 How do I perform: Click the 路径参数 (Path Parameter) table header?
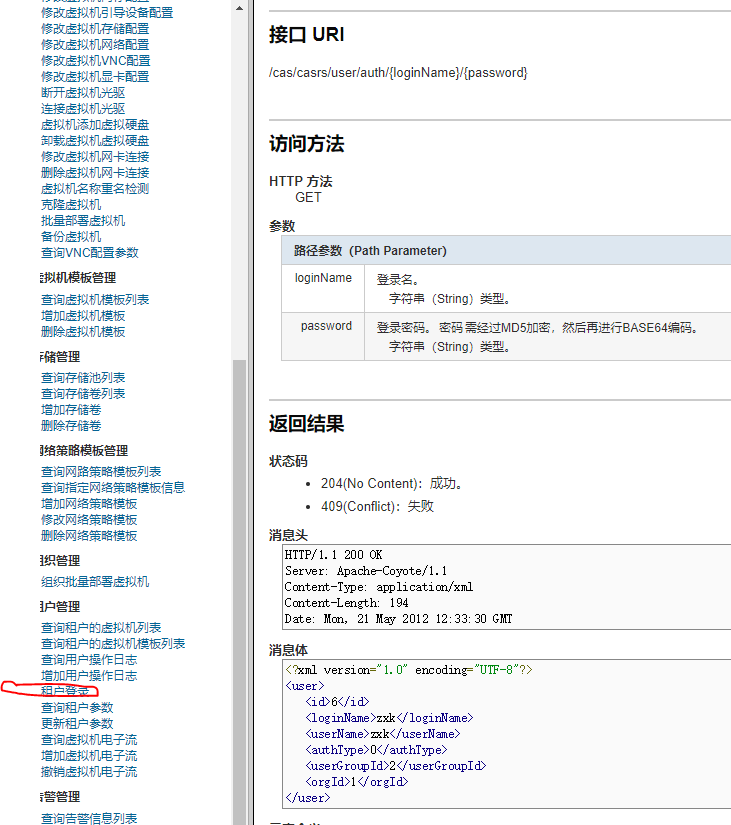point(506,250)
